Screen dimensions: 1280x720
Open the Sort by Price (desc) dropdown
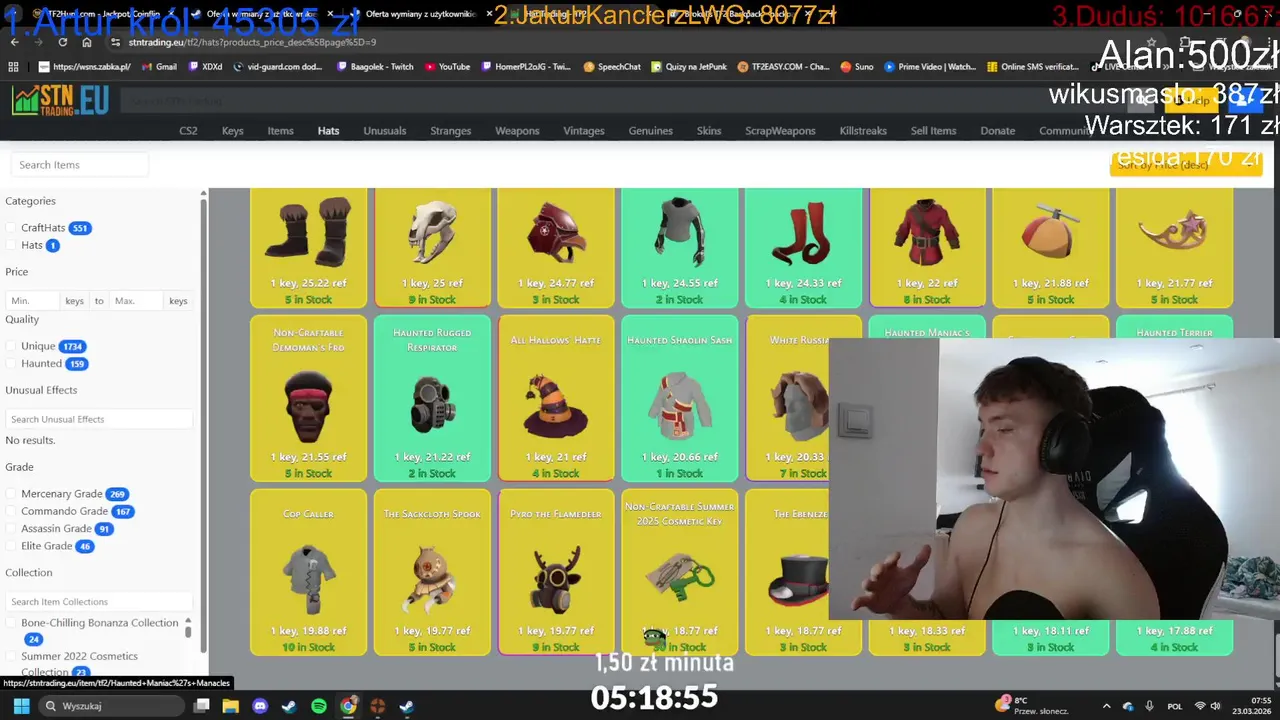pyautogui.click(x=1186, y=164)
